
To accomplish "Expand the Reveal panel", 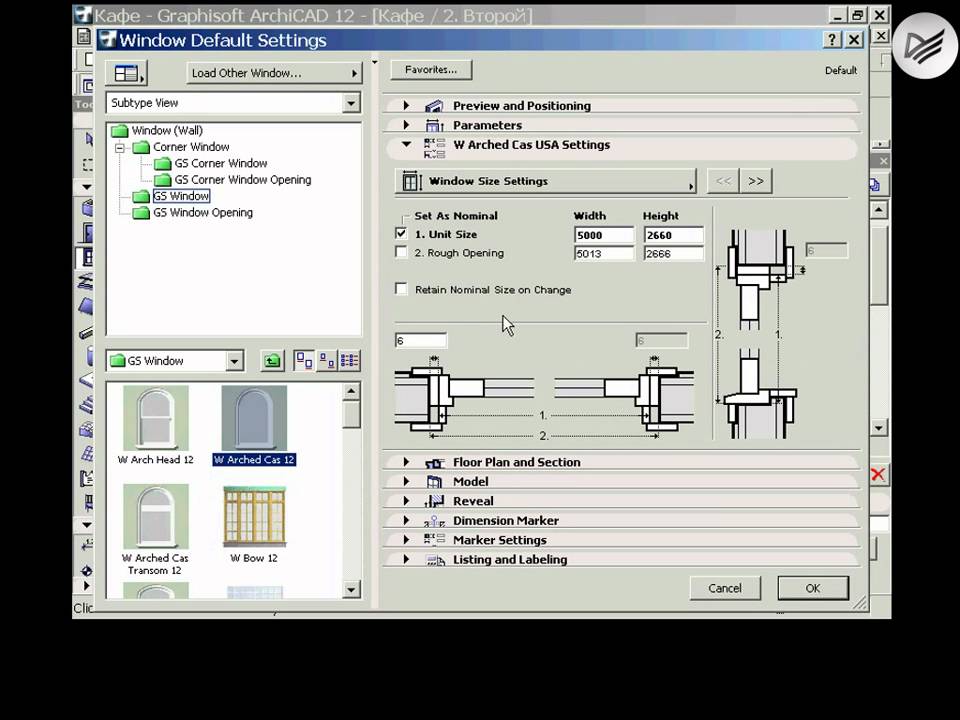I will coord(406,501).
